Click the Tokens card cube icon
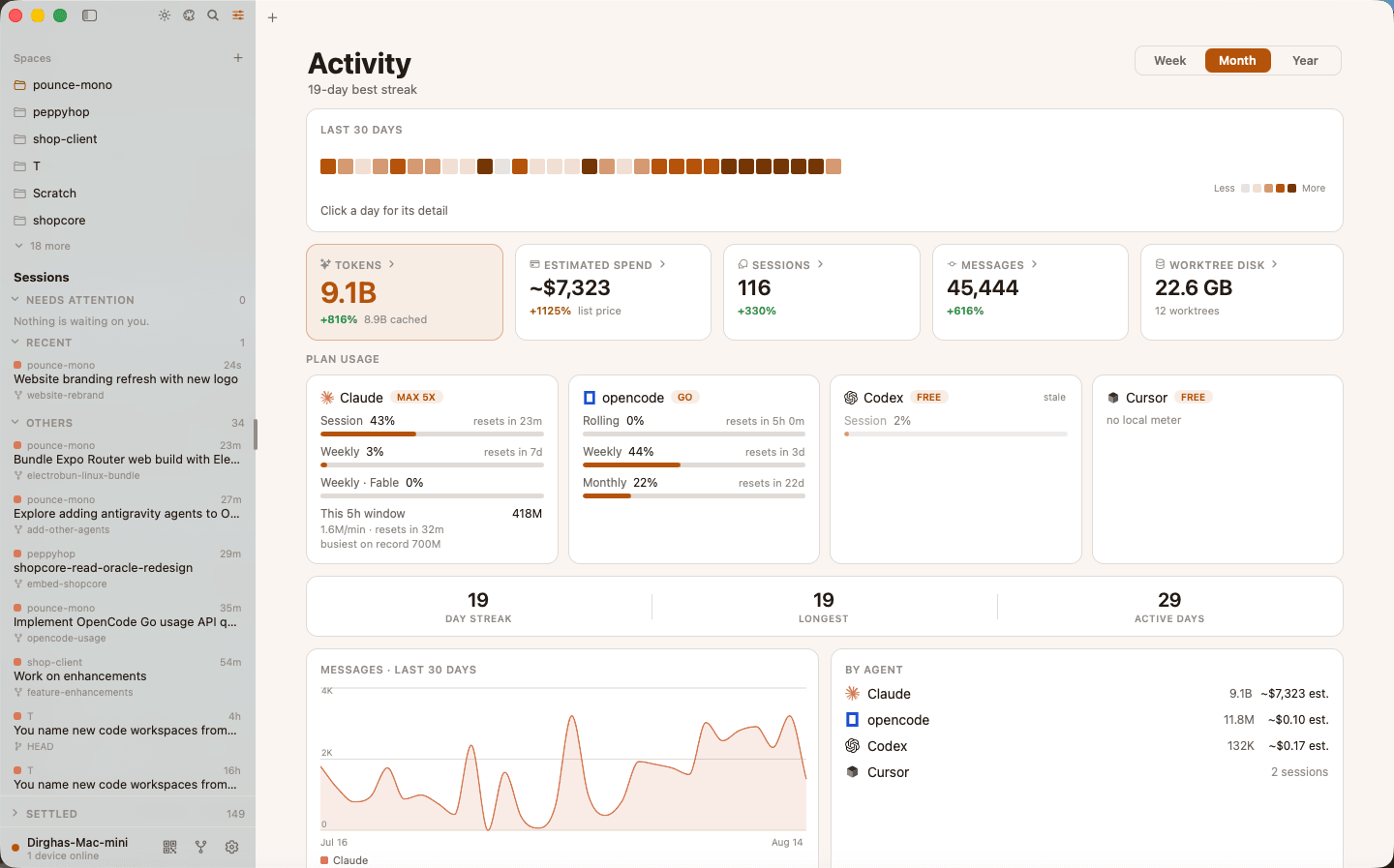This screenshot has height=868, width=1394. [326, 264]
